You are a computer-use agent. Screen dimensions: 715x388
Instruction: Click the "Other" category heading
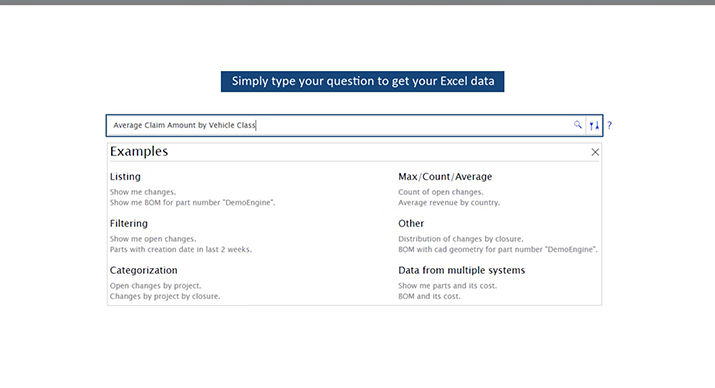point(411,223)
